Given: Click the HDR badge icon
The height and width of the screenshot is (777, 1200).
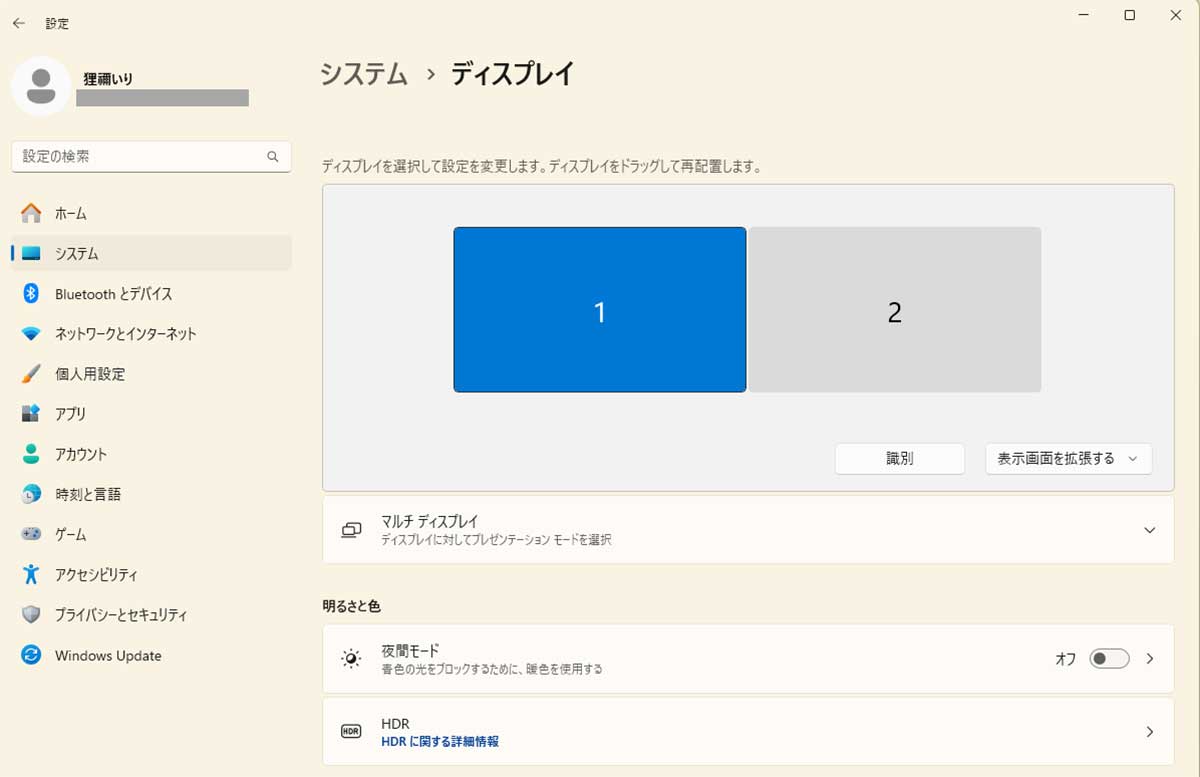Looking at the screenshot, I should click(351, 732).
